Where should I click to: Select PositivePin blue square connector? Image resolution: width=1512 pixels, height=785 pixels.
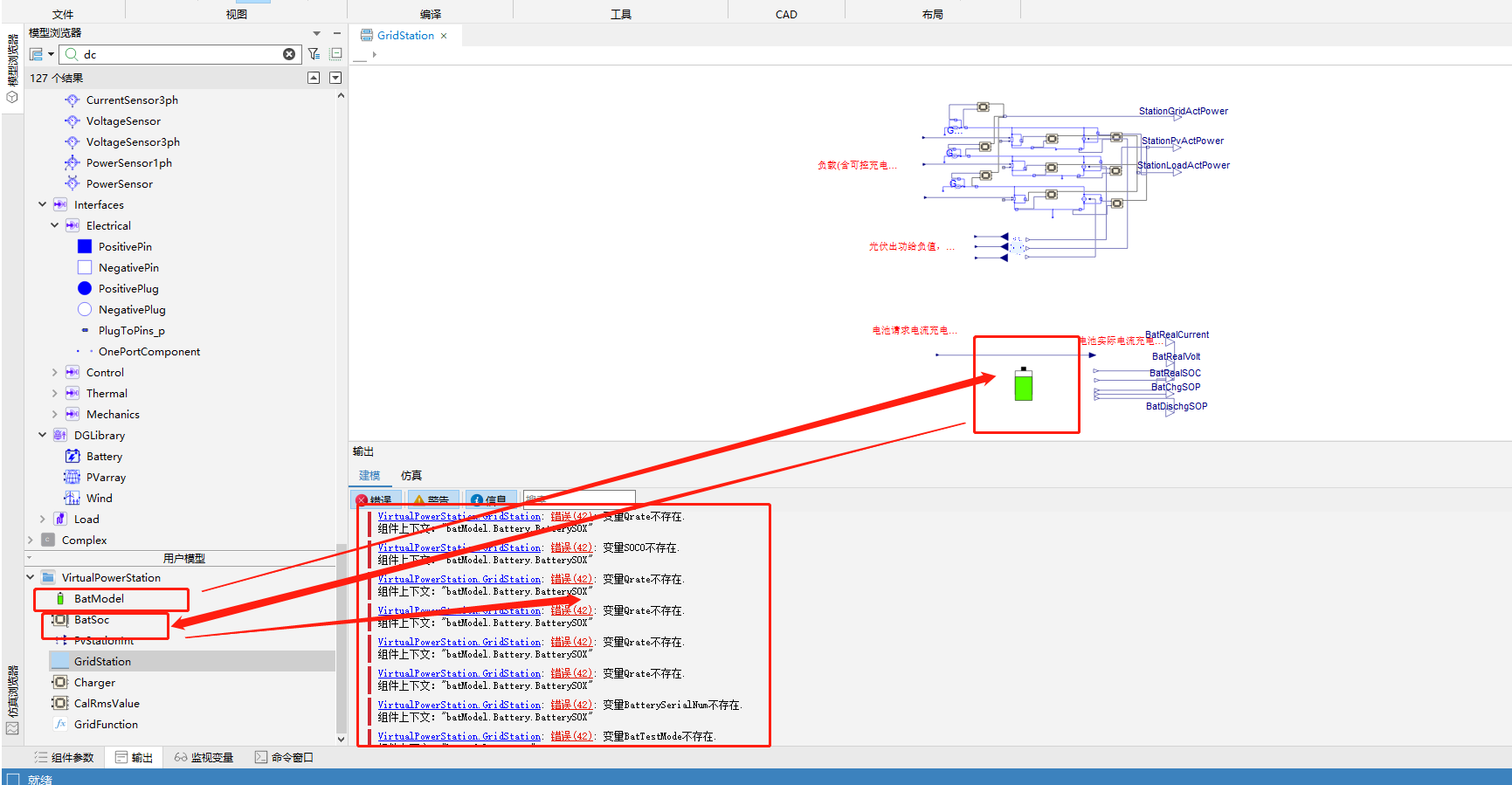pyautogui.click(x=85, y=247)
